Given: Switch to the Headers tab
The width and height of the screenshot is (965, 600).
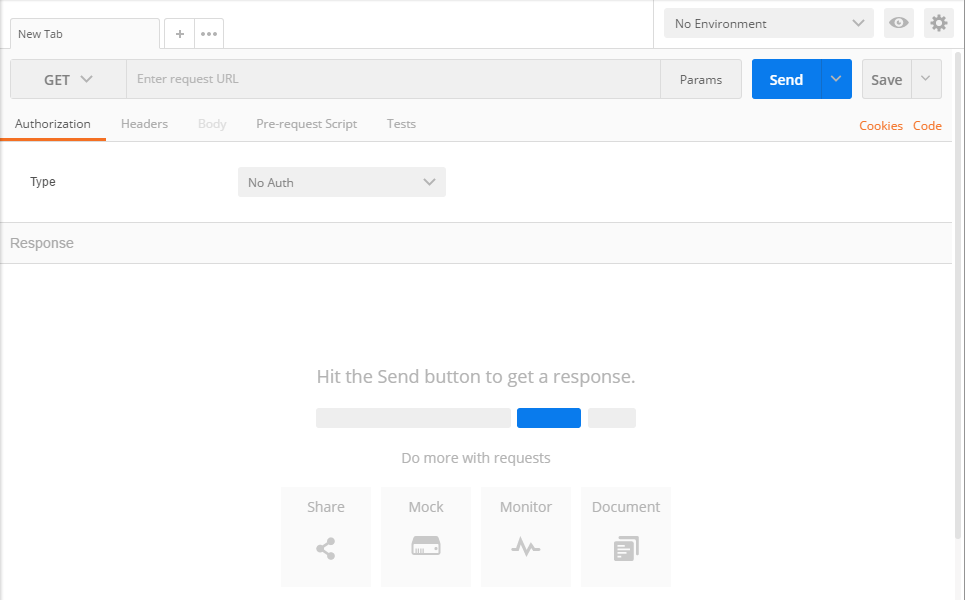Looking at the screenshot, I should coord(145,124).
